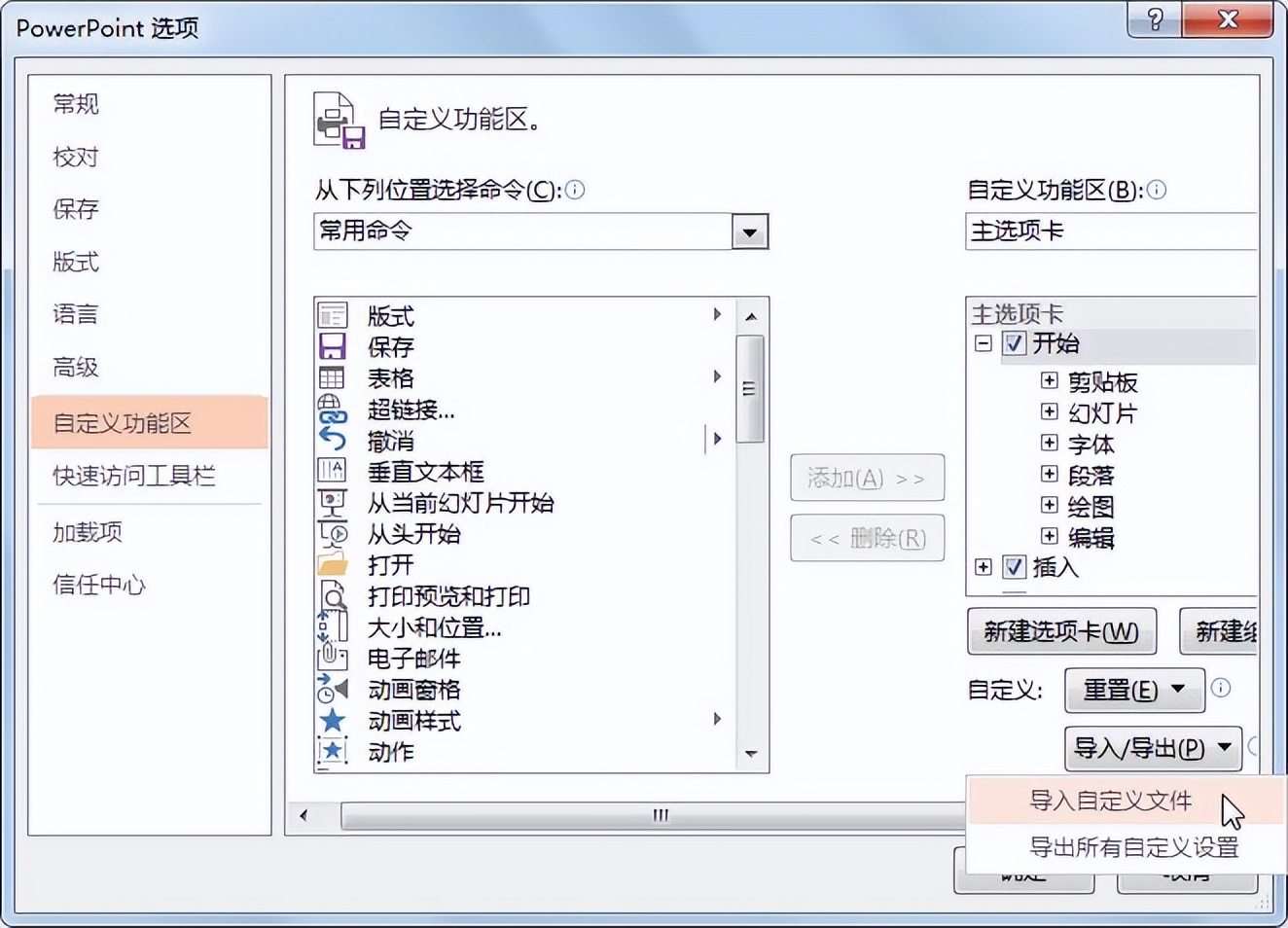This screenshot has width=1288, height=928.
Task: Switch to 高级 options category
Action: [x=149, y=367]
